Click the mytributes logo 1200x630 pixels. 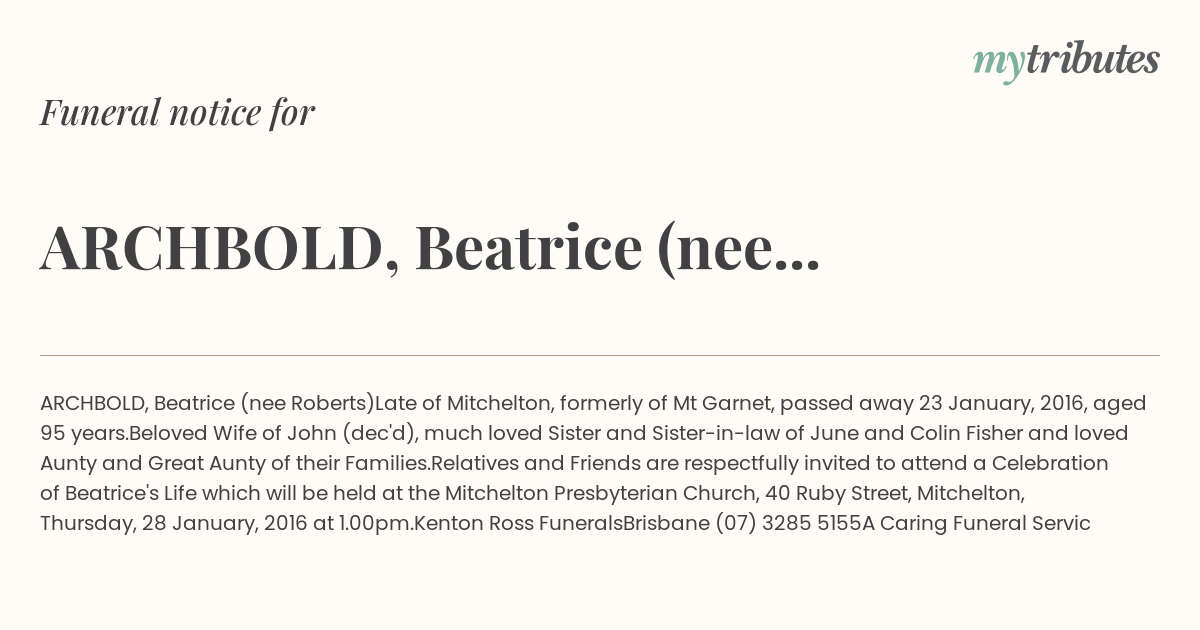pos(1066,61)
